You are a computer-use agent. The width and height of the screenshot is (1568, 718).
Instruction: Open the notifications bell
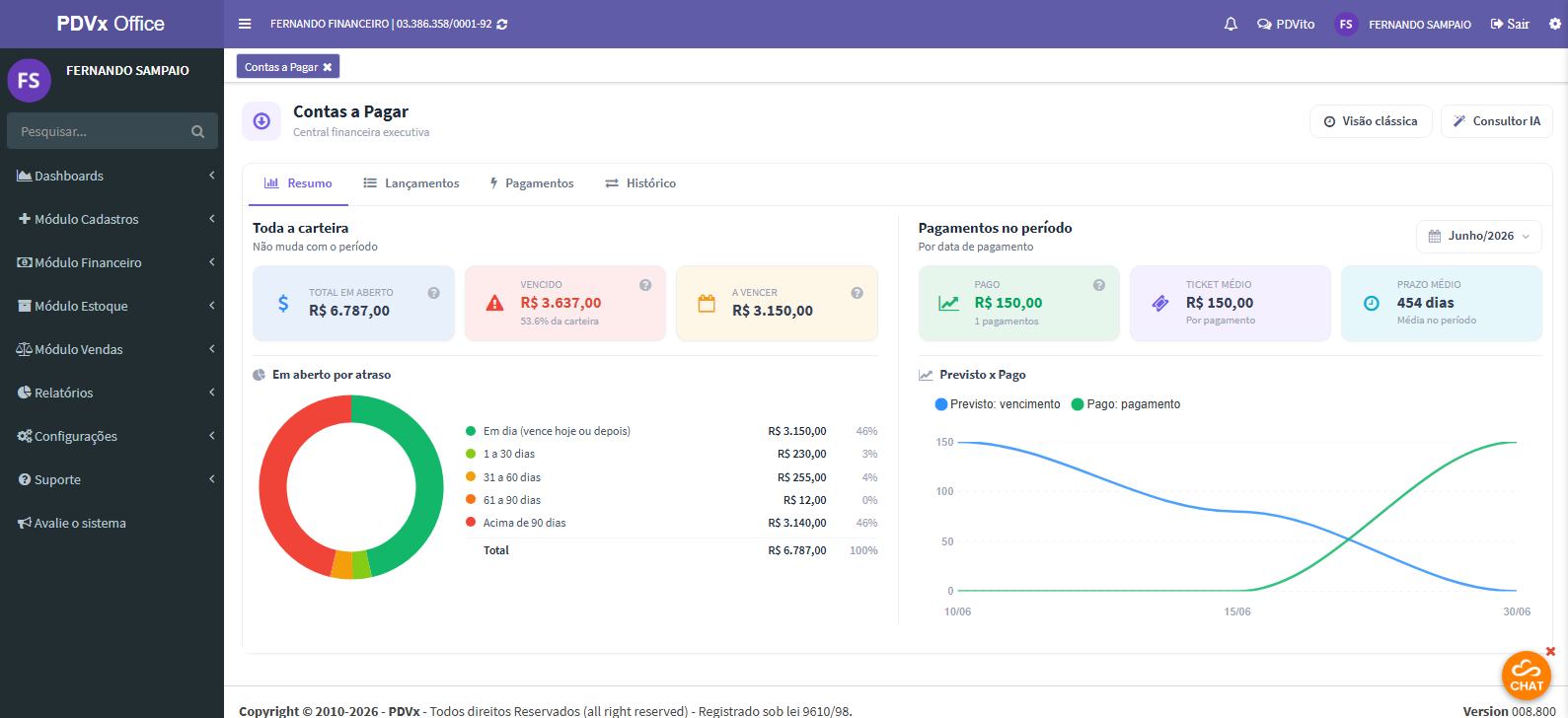[1231, 24]
